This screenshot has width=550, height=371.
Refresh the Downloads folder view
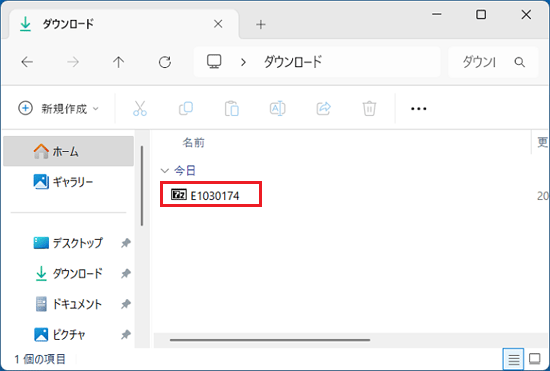pos(165,62)
